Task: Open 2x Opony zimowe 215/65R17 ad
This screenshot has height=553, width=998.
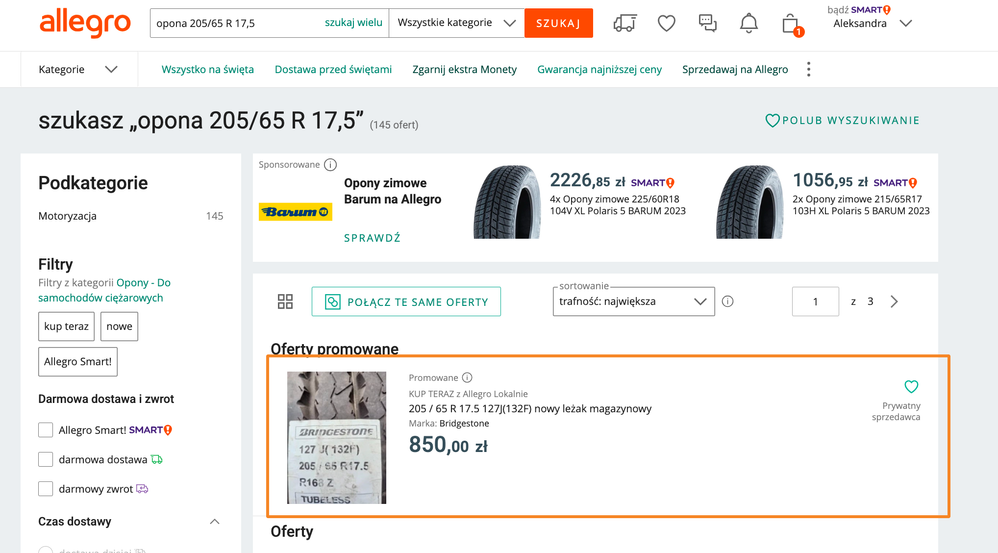Action: click(x=861, y=205)
